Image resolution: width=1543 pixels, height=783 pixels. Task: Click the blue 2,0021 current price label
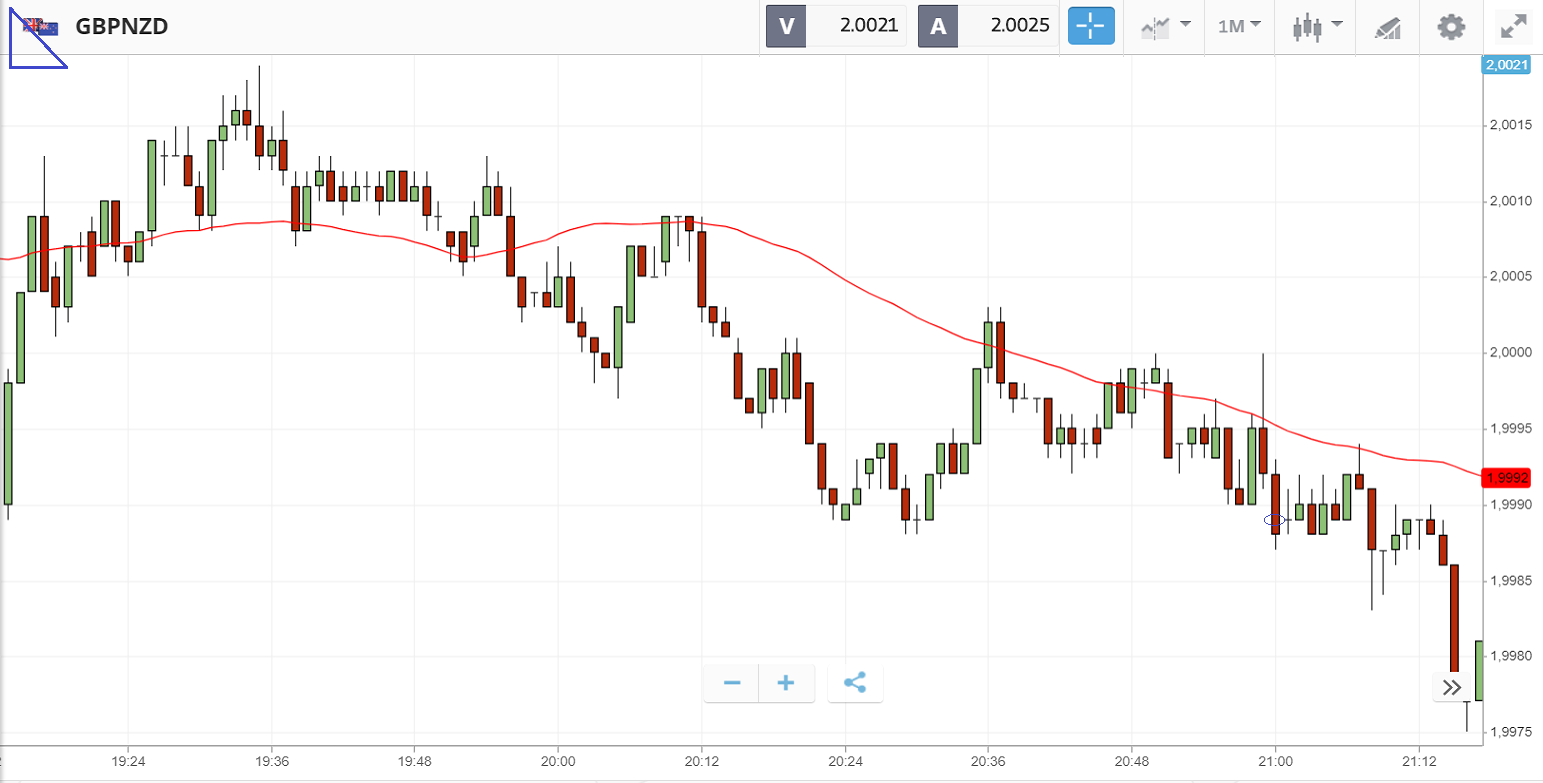pos(1506,65)
